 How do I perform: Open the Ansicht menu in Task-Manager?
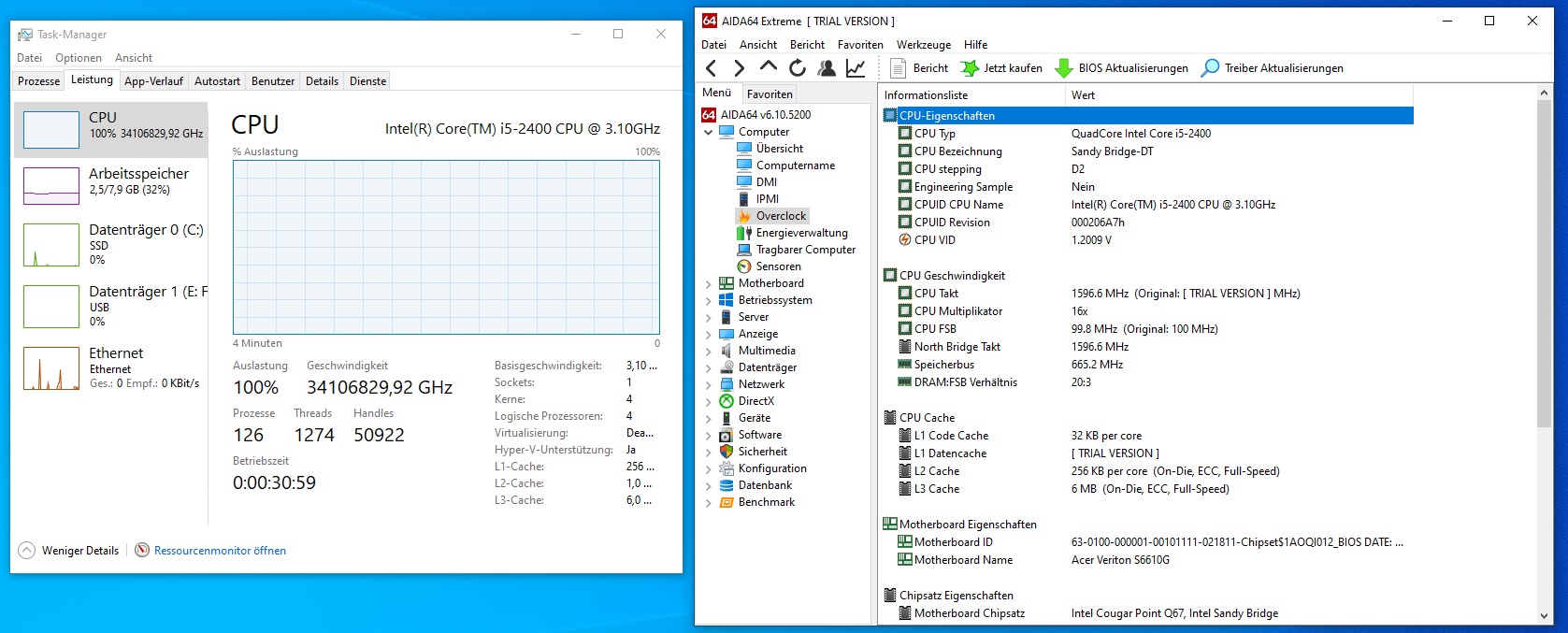click(134, 58)
